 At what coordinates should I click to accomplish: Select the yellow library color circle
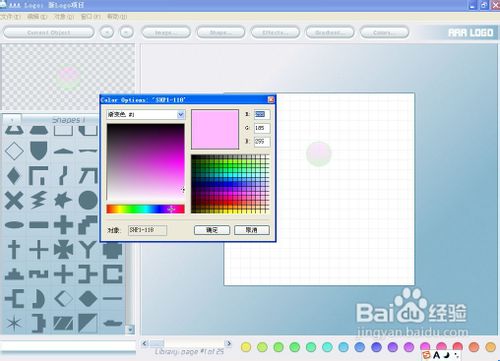[x=246, y=347]
